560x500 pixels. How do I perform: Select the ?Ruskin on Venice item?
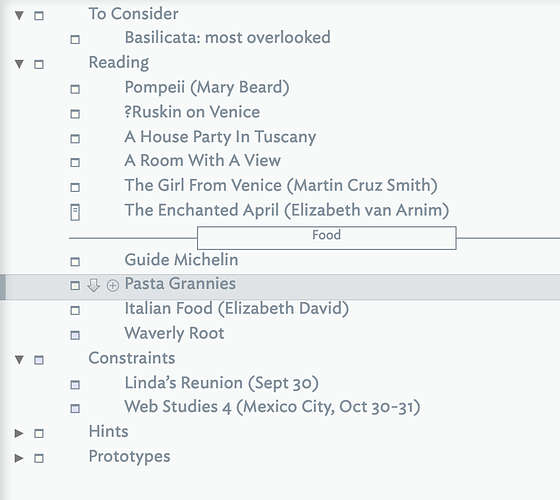click(192, 112)
